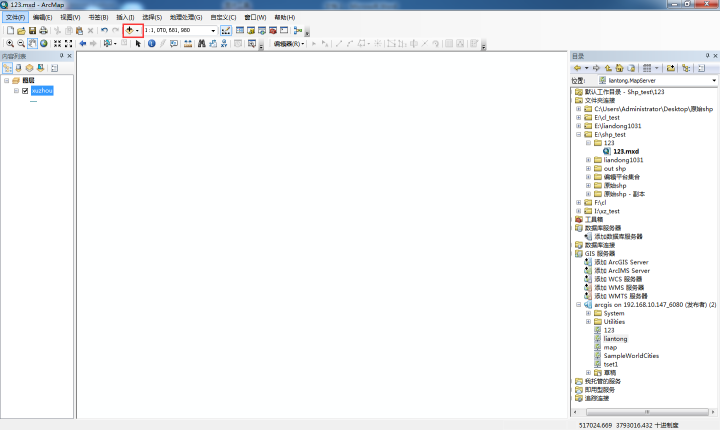The height and width of the screenshot is (430, 720).
Task: Open the Find binoculars tool
Action: (202, 44)
